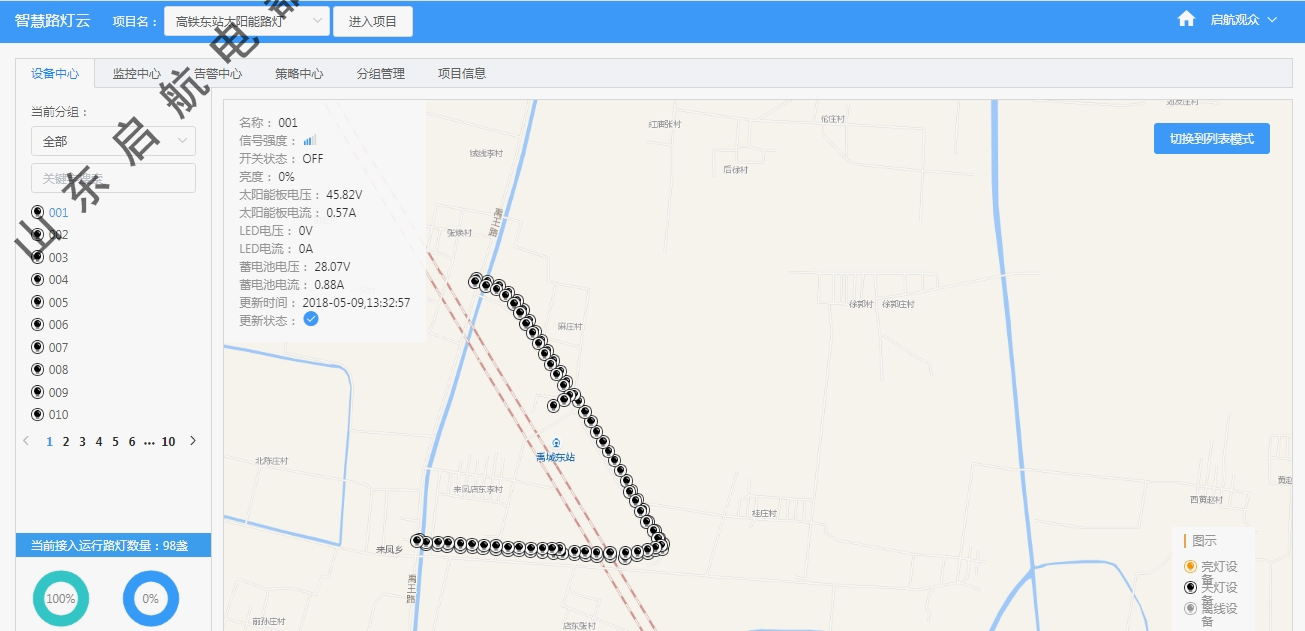
Task: Click the signal strength bars icon
Action: tap(309, 140)
